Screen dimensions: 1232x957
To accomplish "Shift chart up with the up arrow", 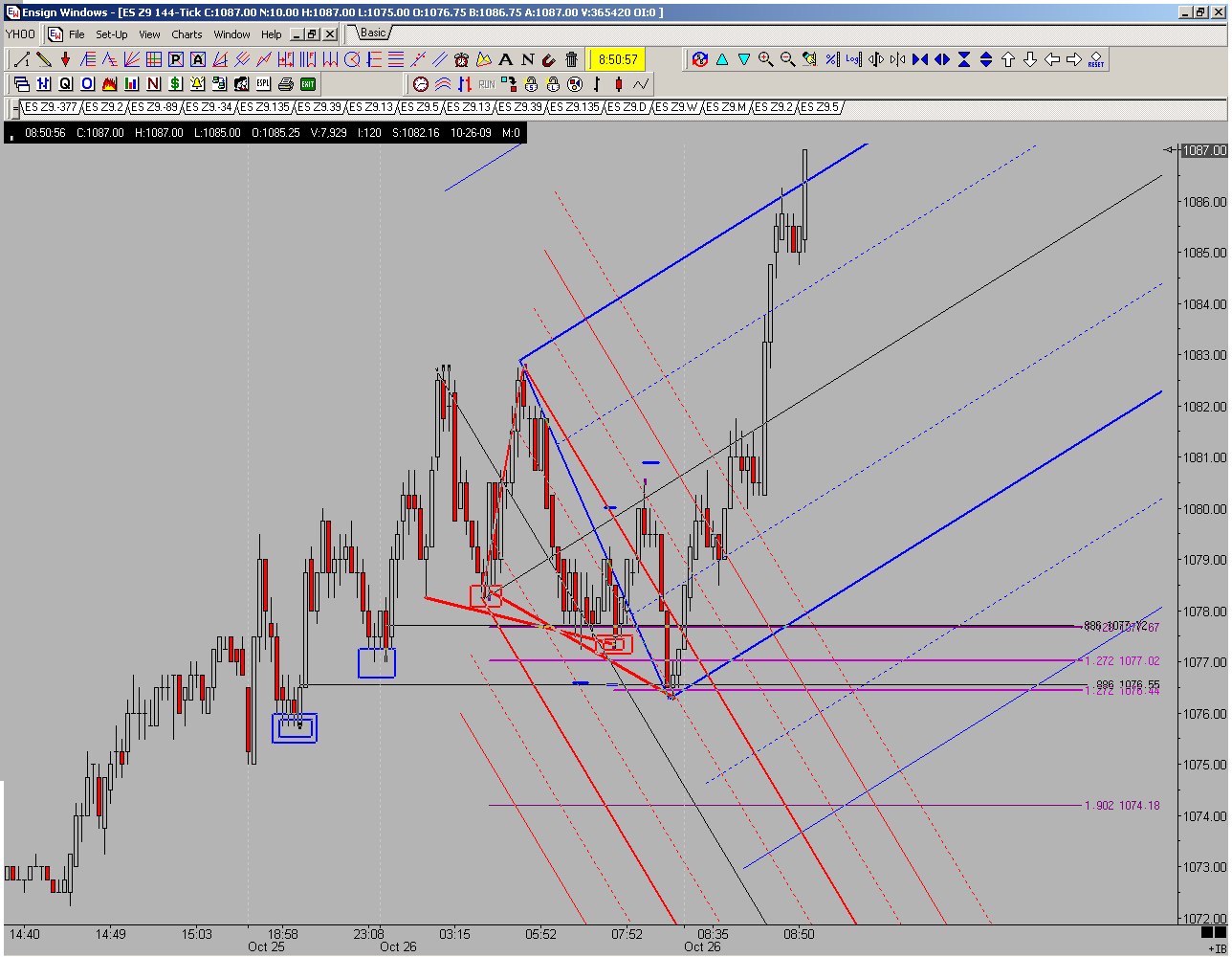I will pos(1007,59).
